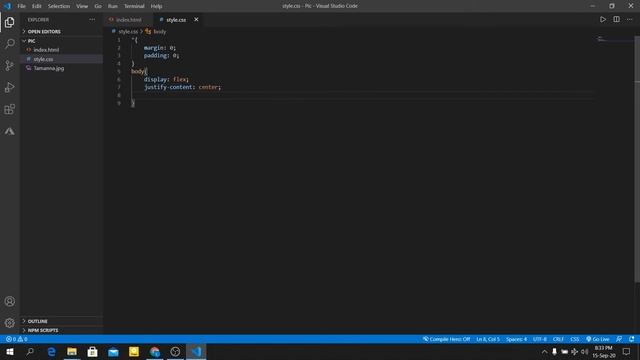Screen dimensions: 640x360
Task: Select the UTF-8 encoding indicator
Action: [540, 339]
